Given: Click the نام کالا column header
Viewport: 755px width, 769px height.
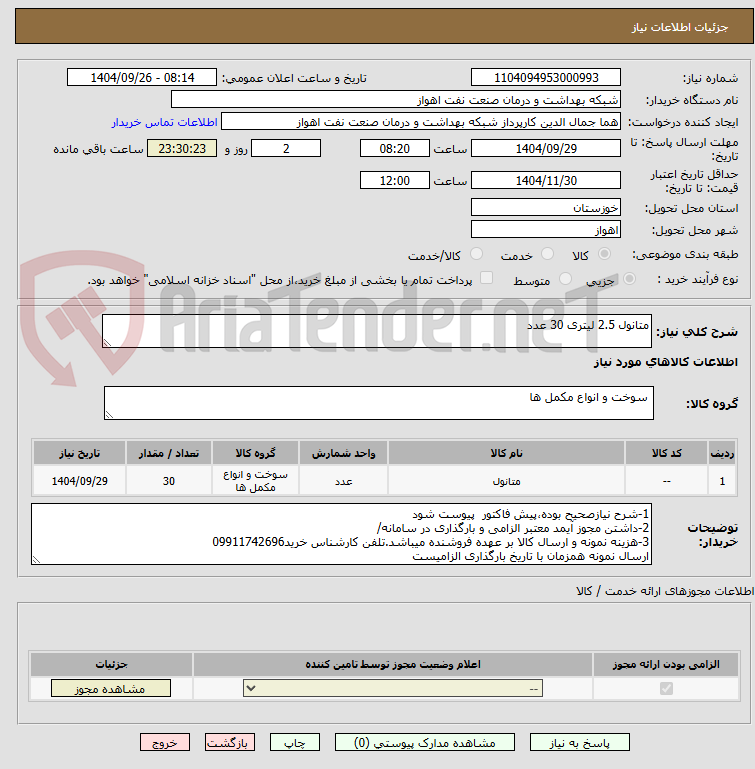Looking at the screenshot, I should click(x=506, y=453).
